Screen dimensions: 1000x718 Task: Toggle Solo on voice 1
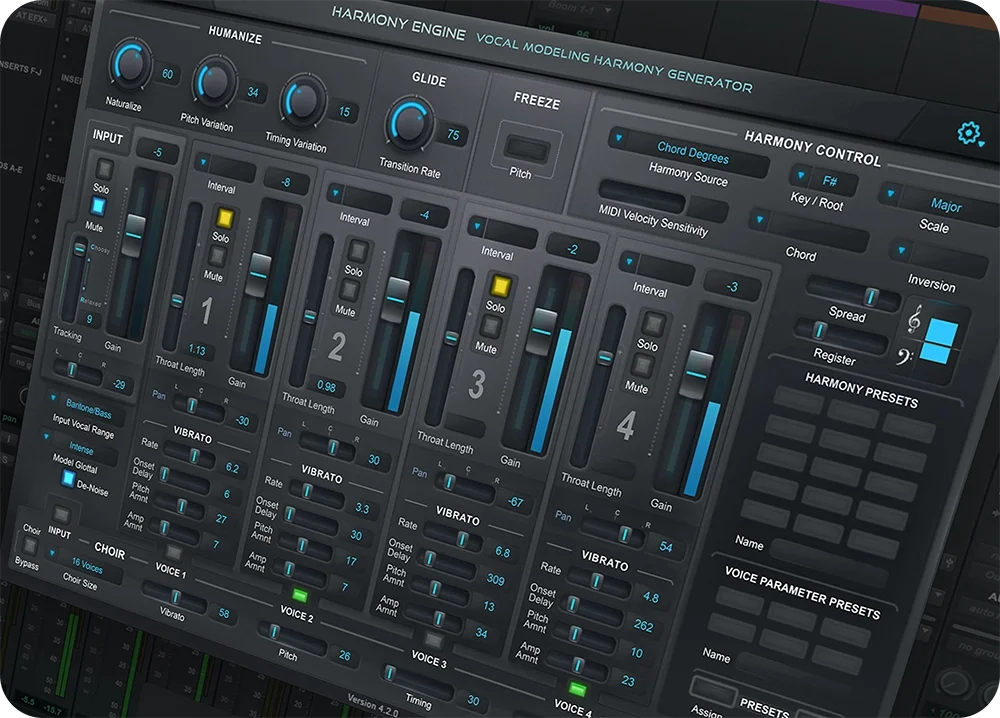(224, 218)
